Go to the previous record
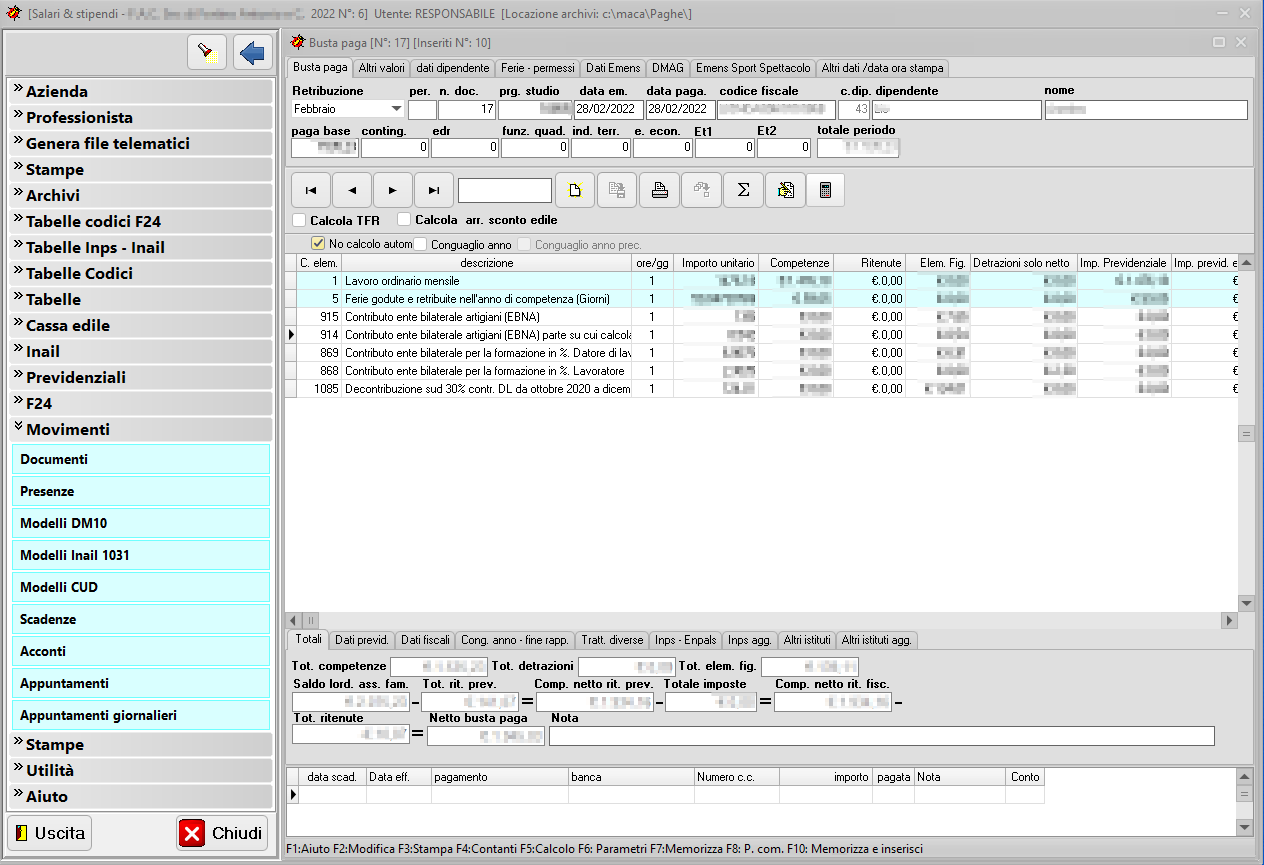Screen dimensions: 1264x865 tap(352, 190)
